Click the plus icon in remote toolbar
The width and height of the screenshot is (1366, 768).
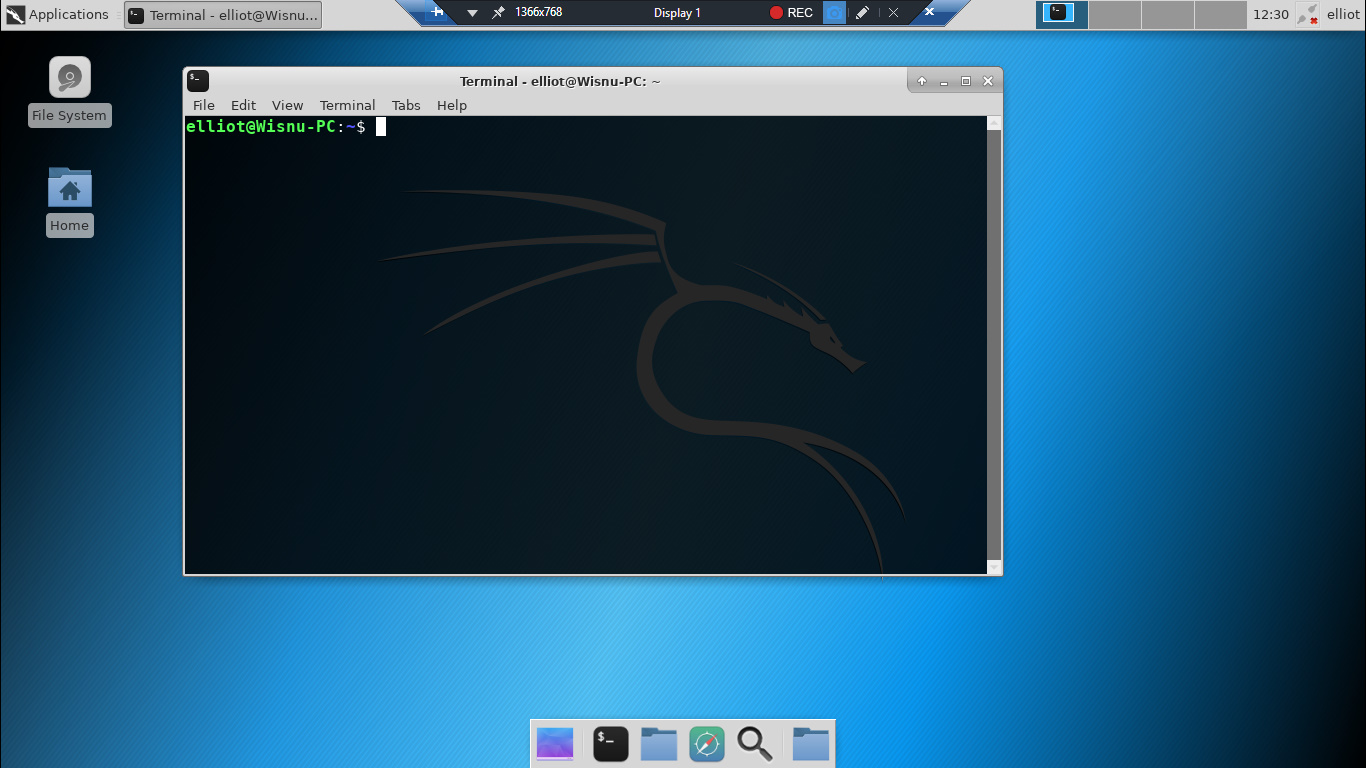[x=437, y=12]
